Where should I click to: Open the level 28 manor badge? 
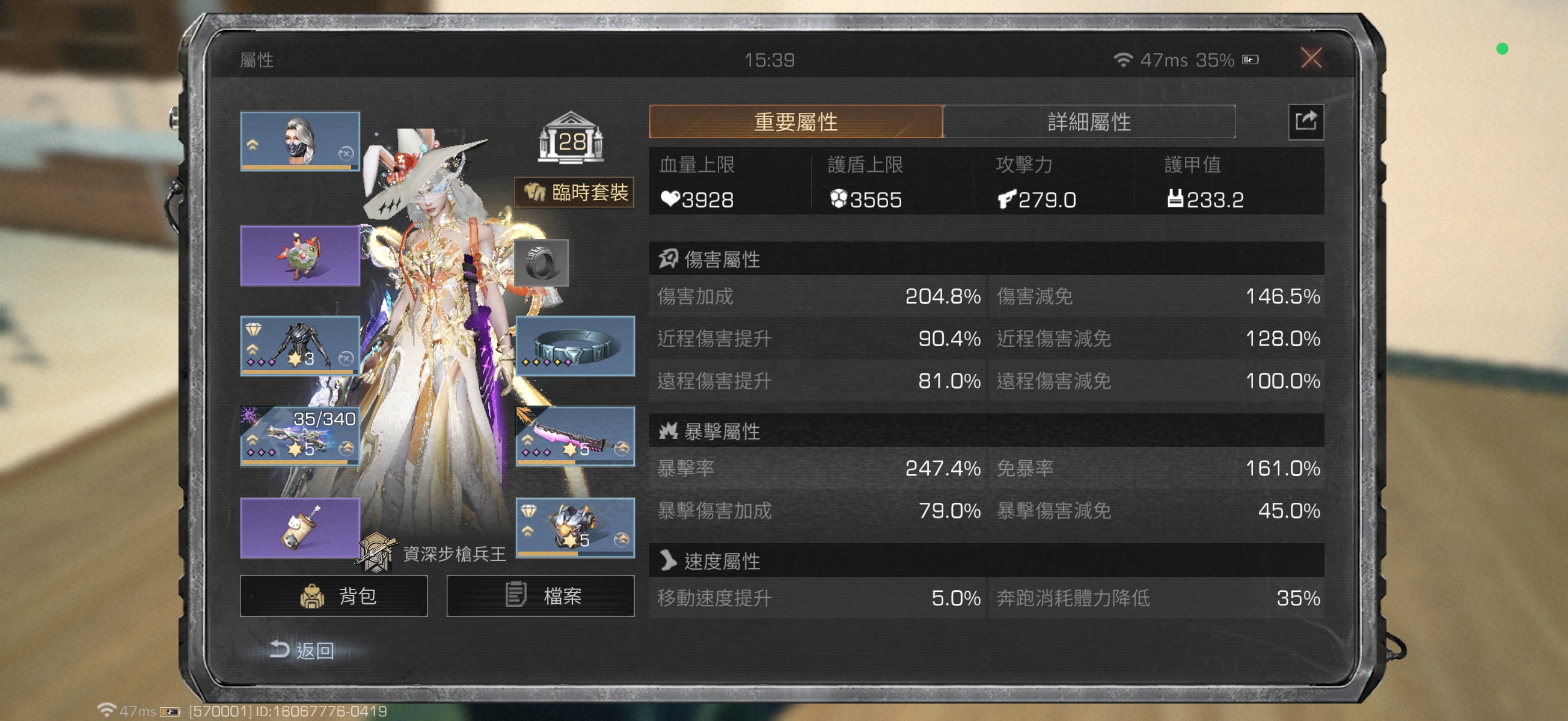tap(571, 138)
